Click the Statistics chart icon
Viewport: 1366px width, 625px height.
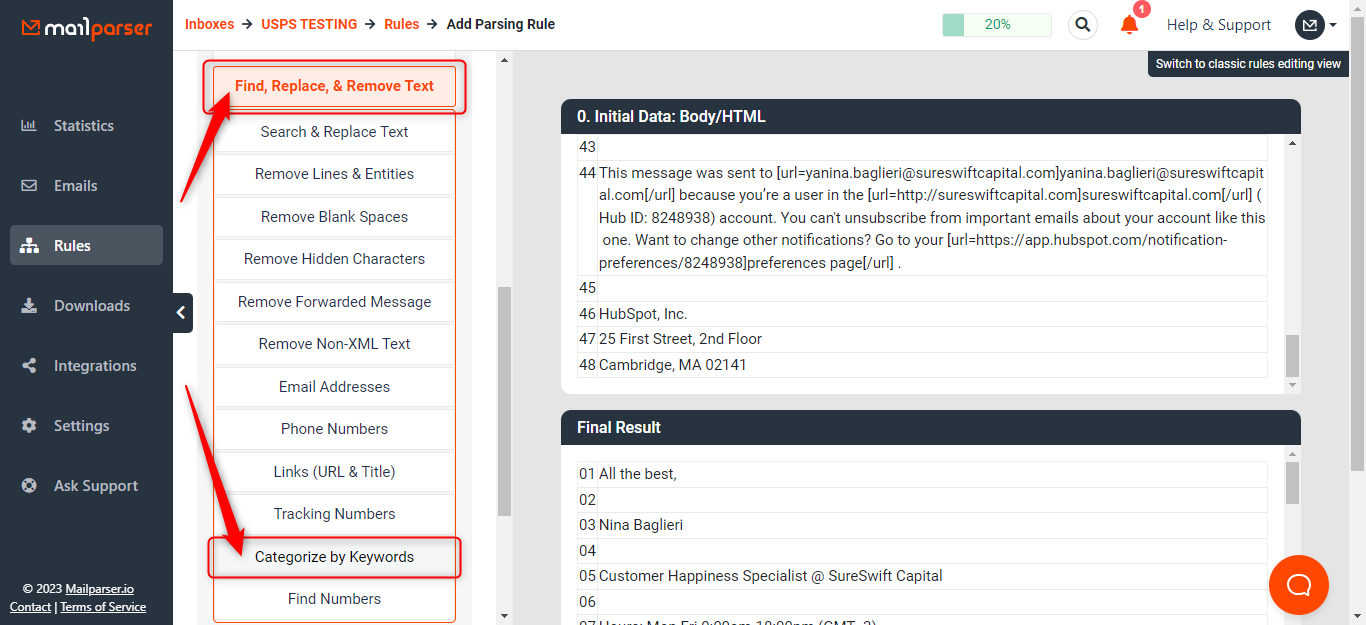30,126
